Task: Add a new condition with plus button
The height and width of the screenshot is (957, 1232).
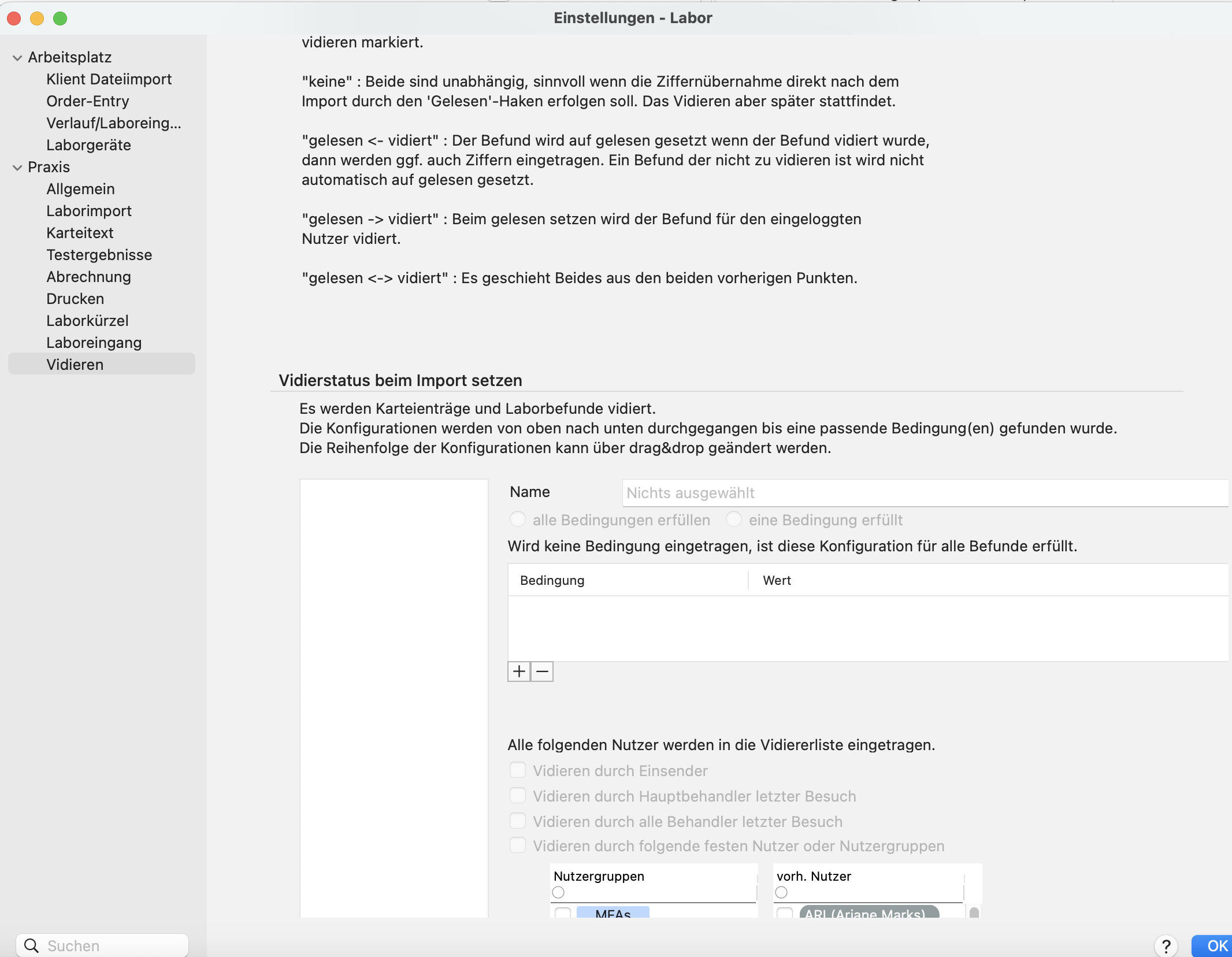Action: pyautogui.click(x=519, y=672)
